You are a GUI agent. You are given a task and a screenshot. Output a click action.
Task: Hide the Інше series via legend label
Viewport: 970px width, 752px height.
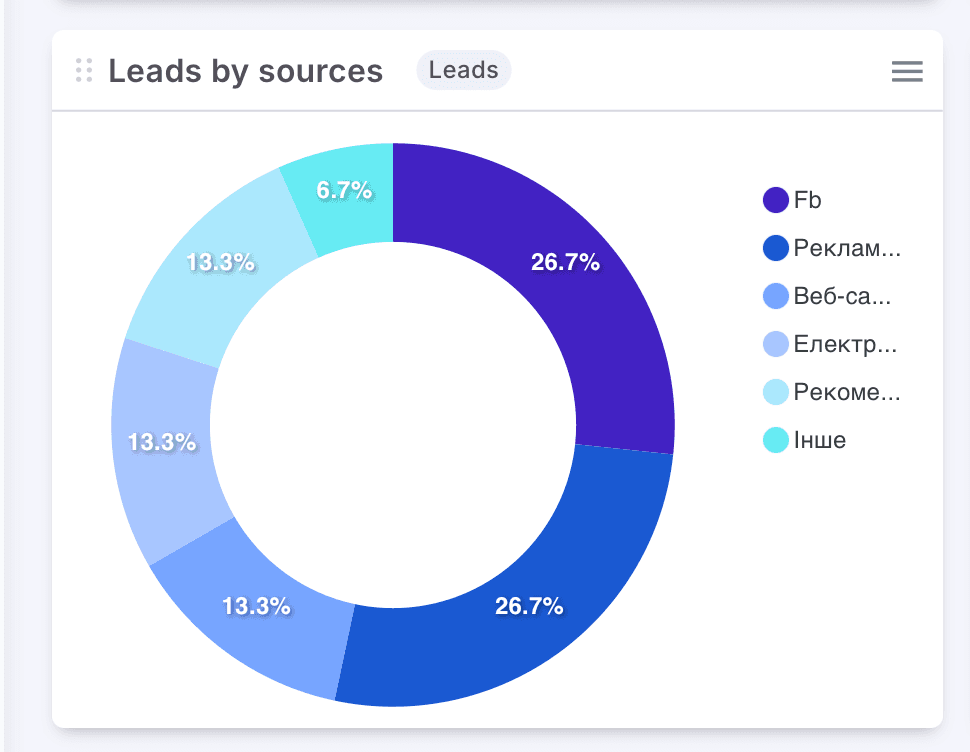tap(820, 440)
